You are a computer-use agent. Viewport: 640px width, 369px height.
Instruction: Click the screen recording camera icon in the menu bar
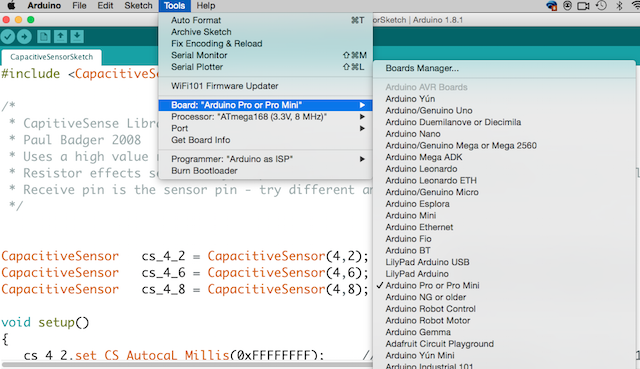click(x=583, y=6)
